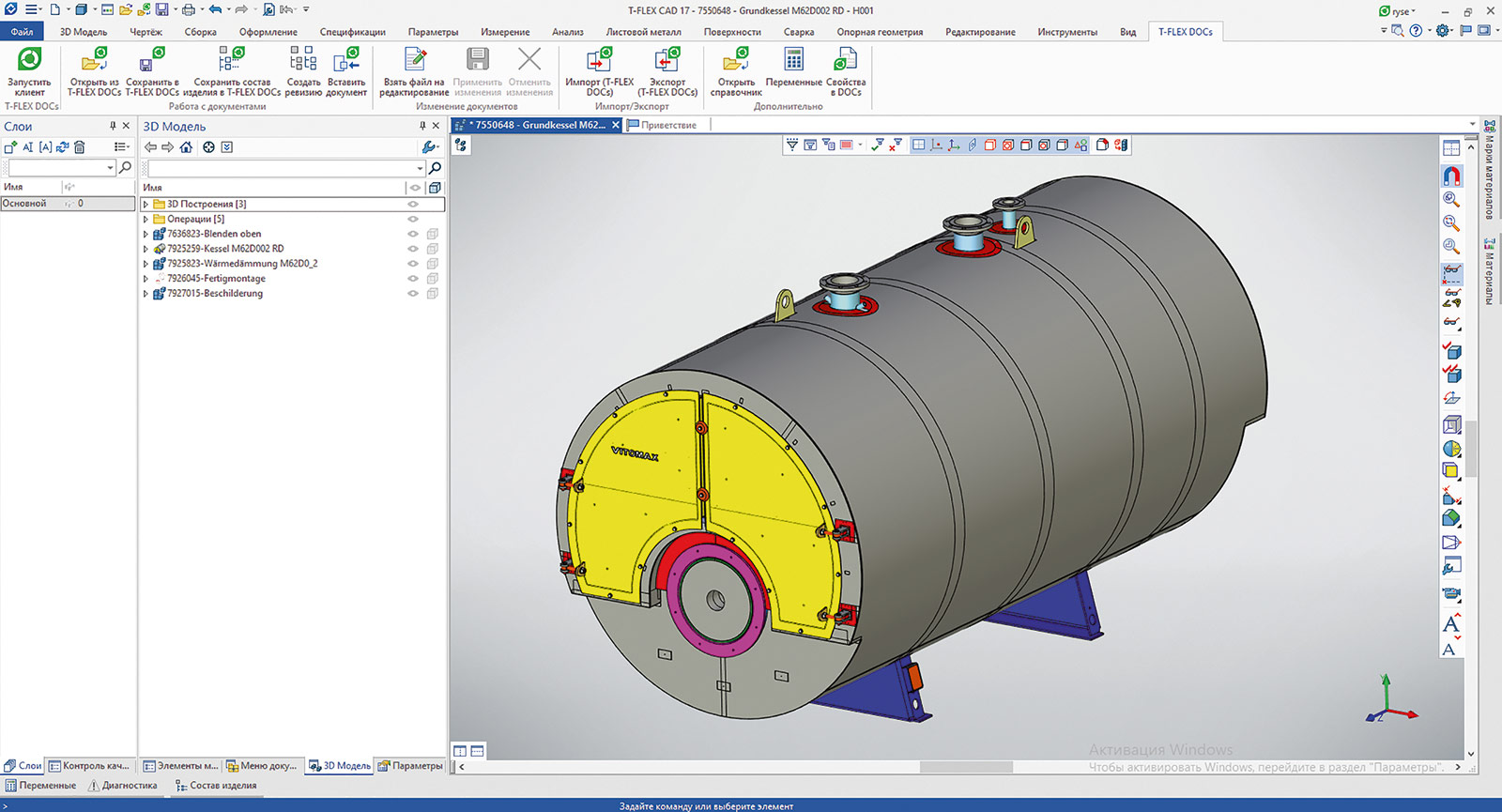Undo the last action in title bar
This screenshot has height=812, width=1502.
[215, 9]
